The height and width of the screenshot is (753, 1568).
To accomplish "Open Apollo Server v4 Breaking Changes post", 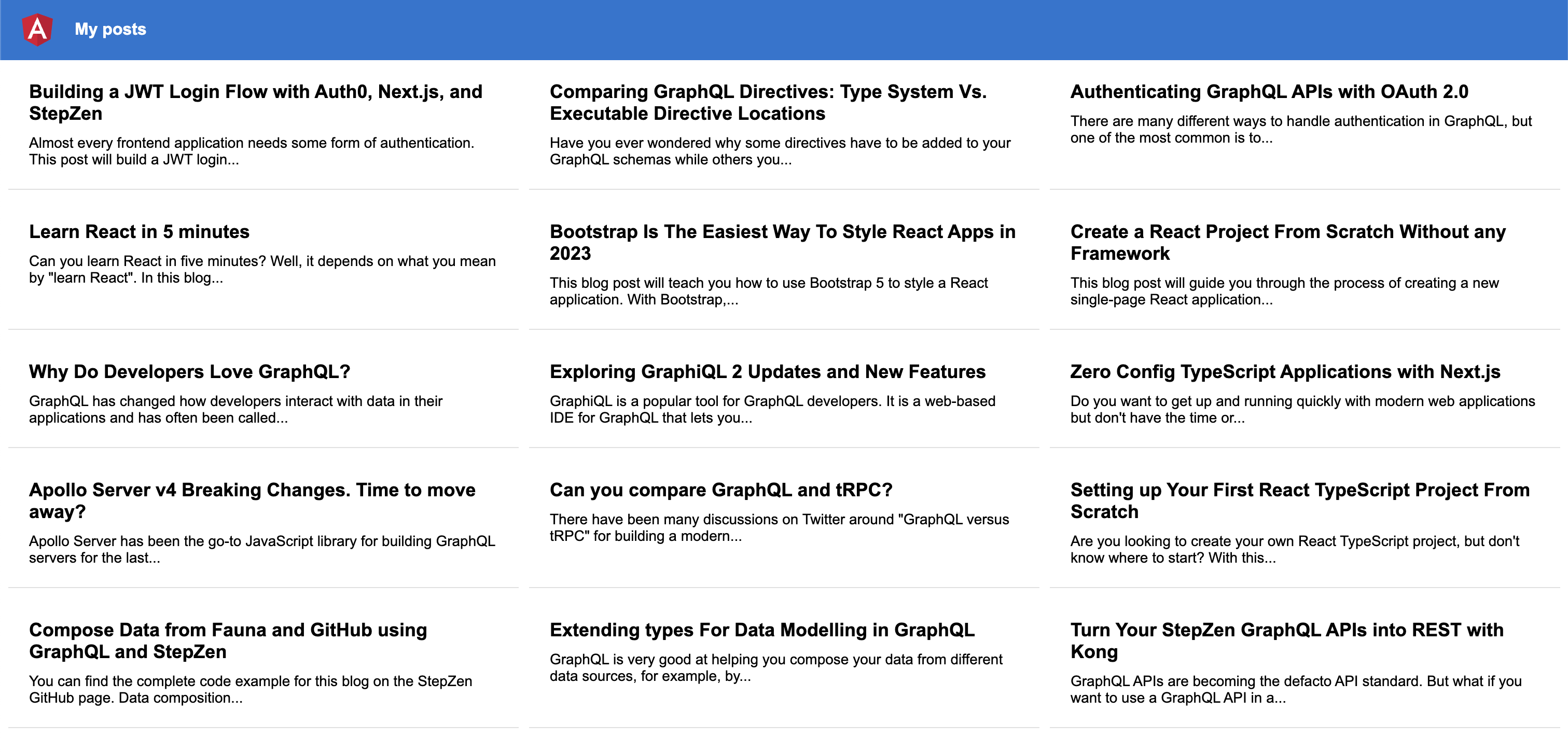I will point(253,500).
